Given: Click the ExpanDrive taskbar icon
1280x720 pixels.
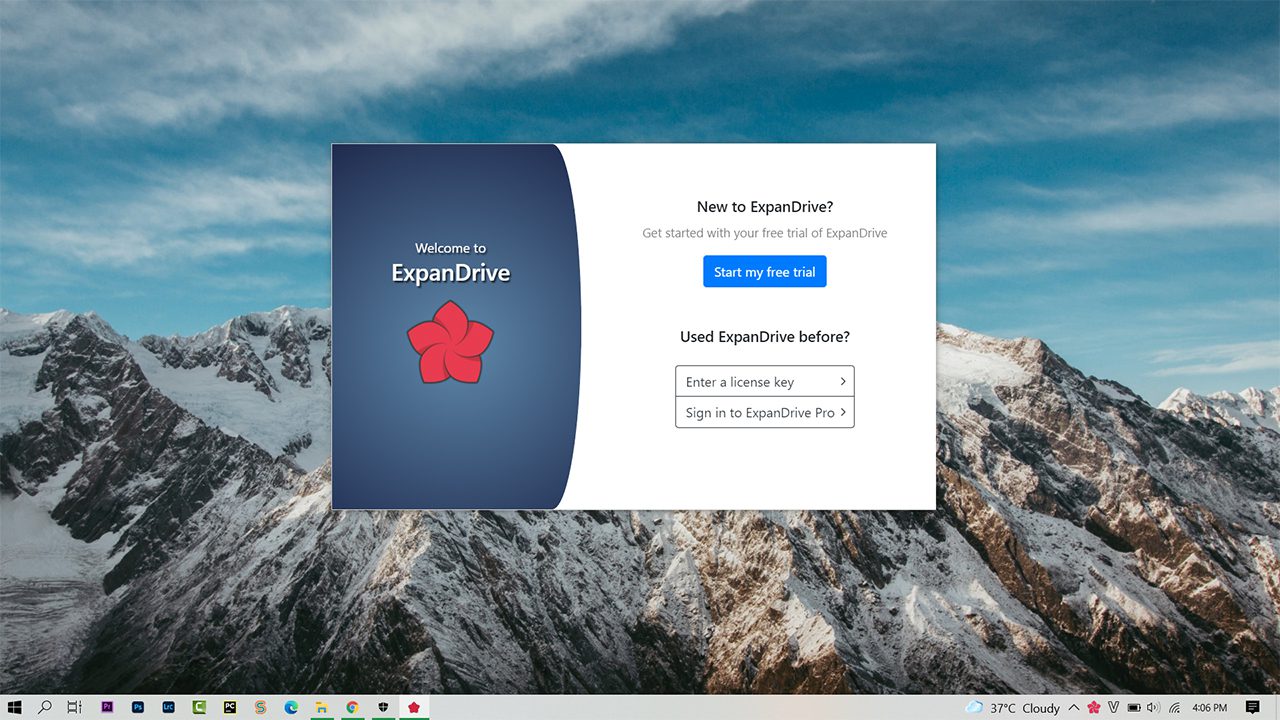Looking at the screenshot, I should tap(413, 707).
